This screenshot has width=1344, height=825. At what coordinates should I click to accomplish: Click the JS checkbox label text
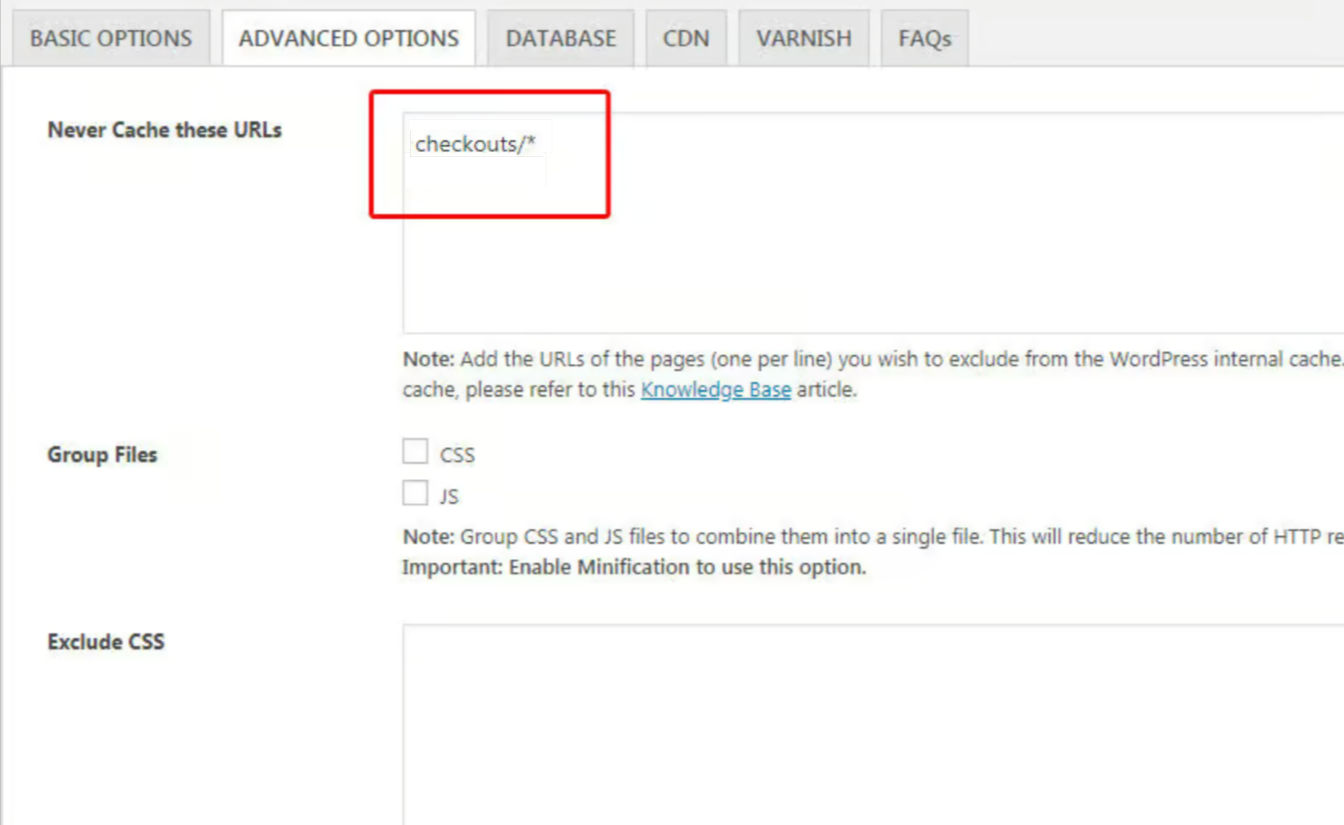[449, 496]
